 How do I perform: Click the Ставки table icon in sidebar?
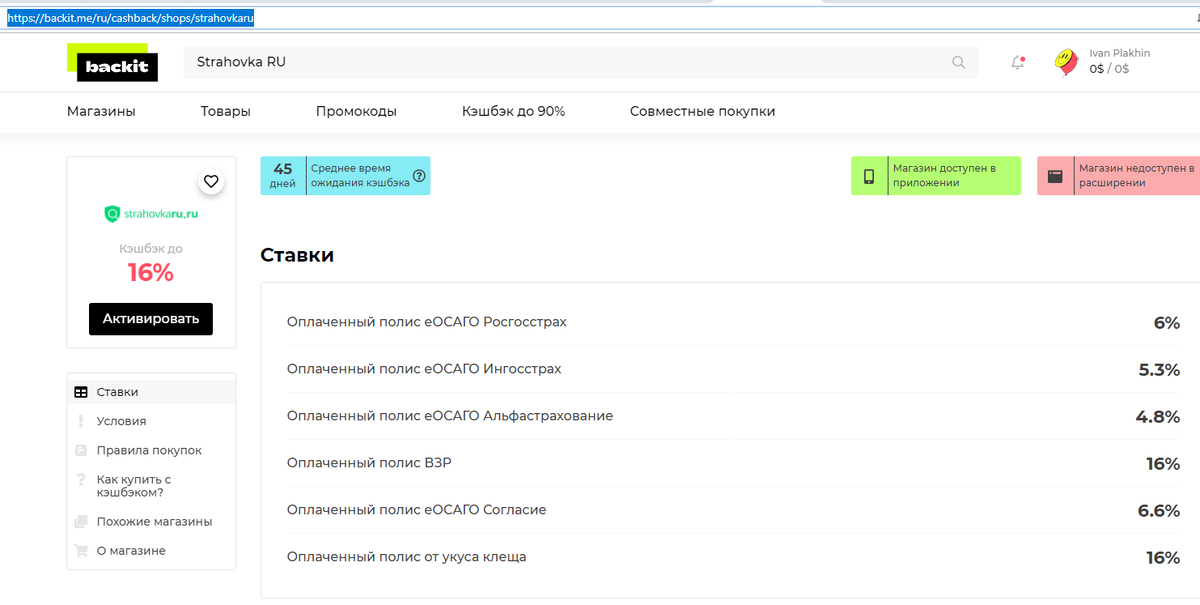(x=81, y=392)
